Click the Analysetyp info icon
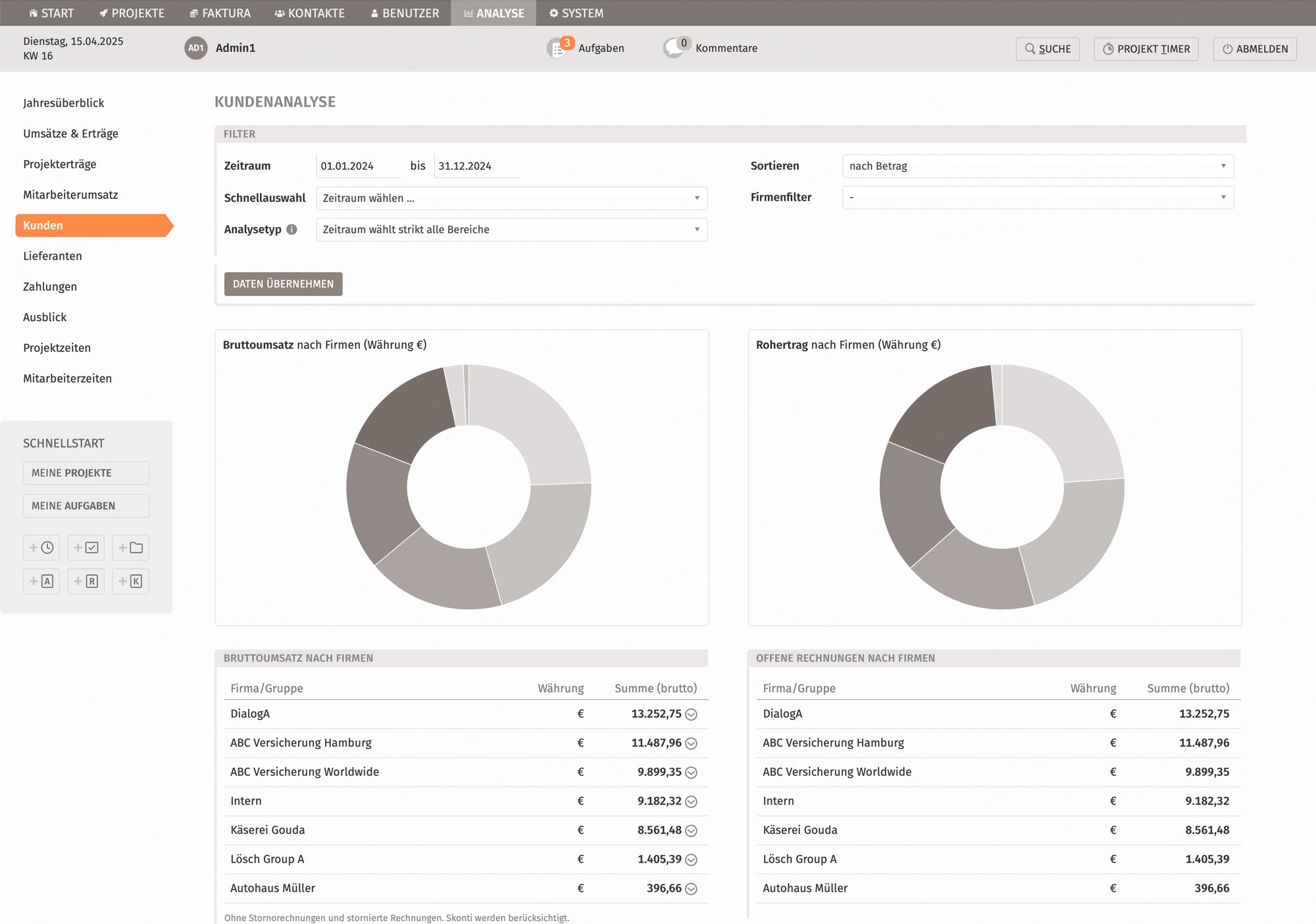Viewport: 1316px width, 924px height. (291, 230)
